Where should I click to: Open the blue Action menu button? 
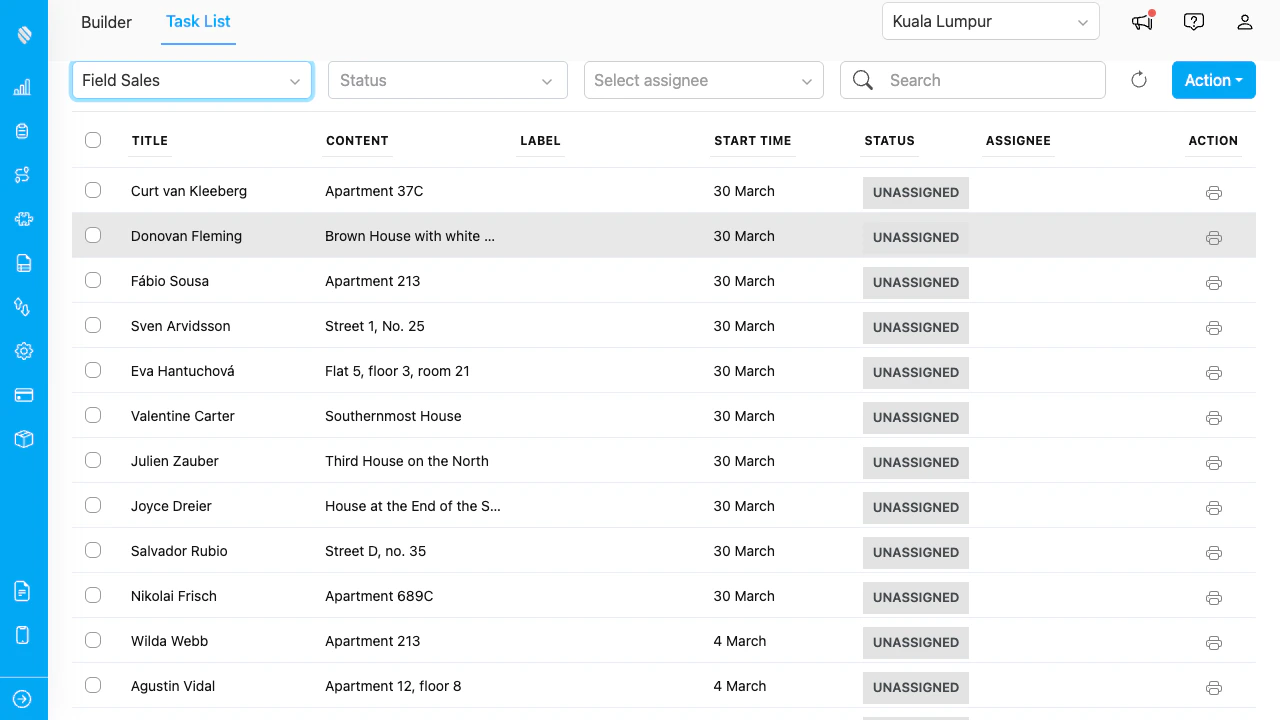click(1213, 80)
